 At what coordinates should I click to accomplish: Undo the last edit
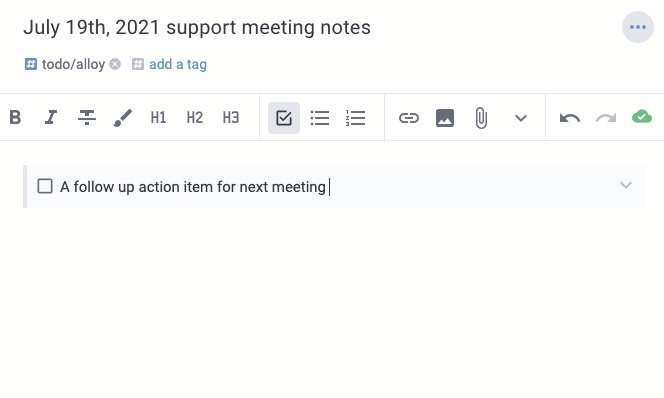point(570,118)
